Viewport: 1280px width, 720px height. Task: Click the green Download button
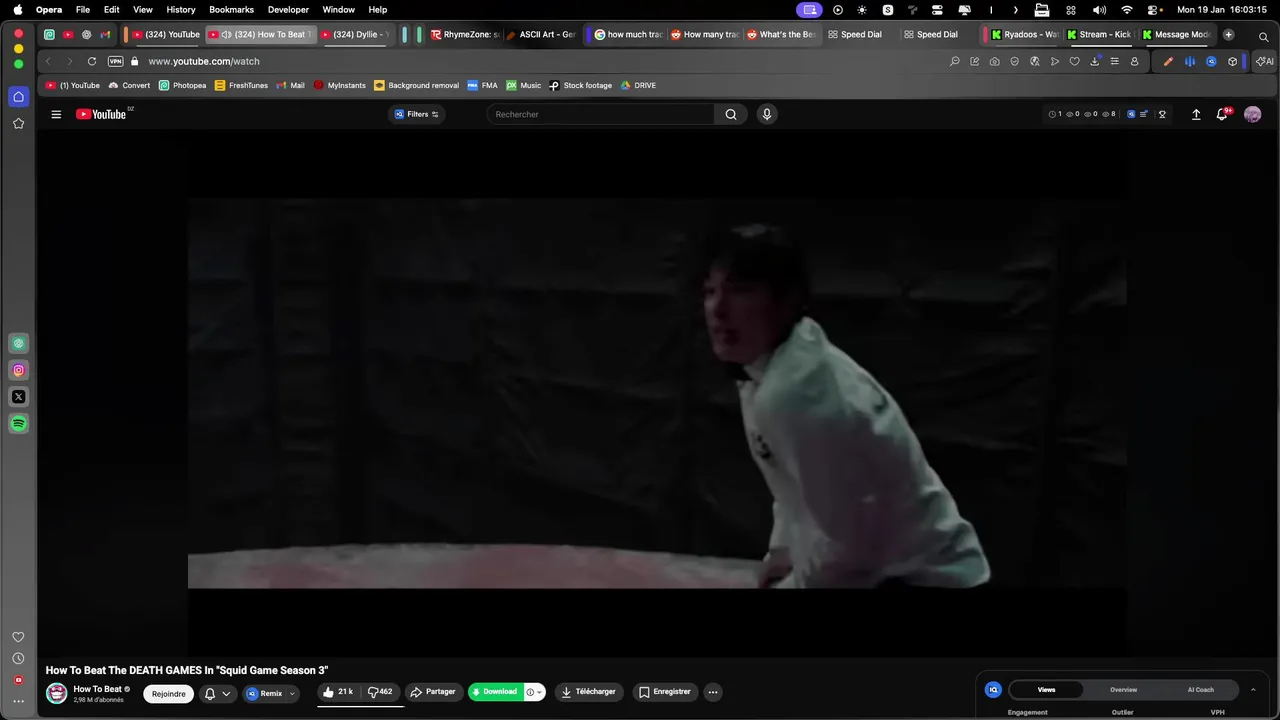[496, 692]
